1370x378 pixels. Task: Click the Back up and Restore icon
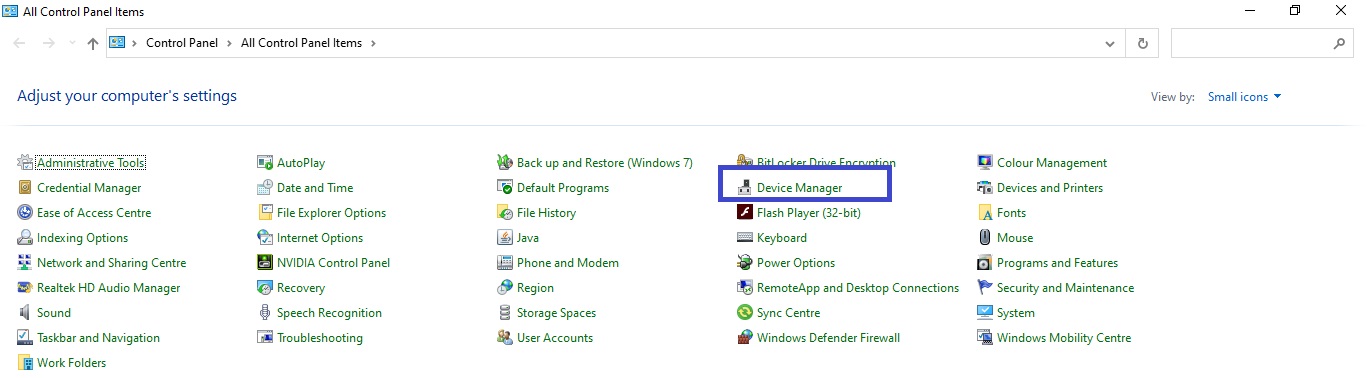coord(505,163)
